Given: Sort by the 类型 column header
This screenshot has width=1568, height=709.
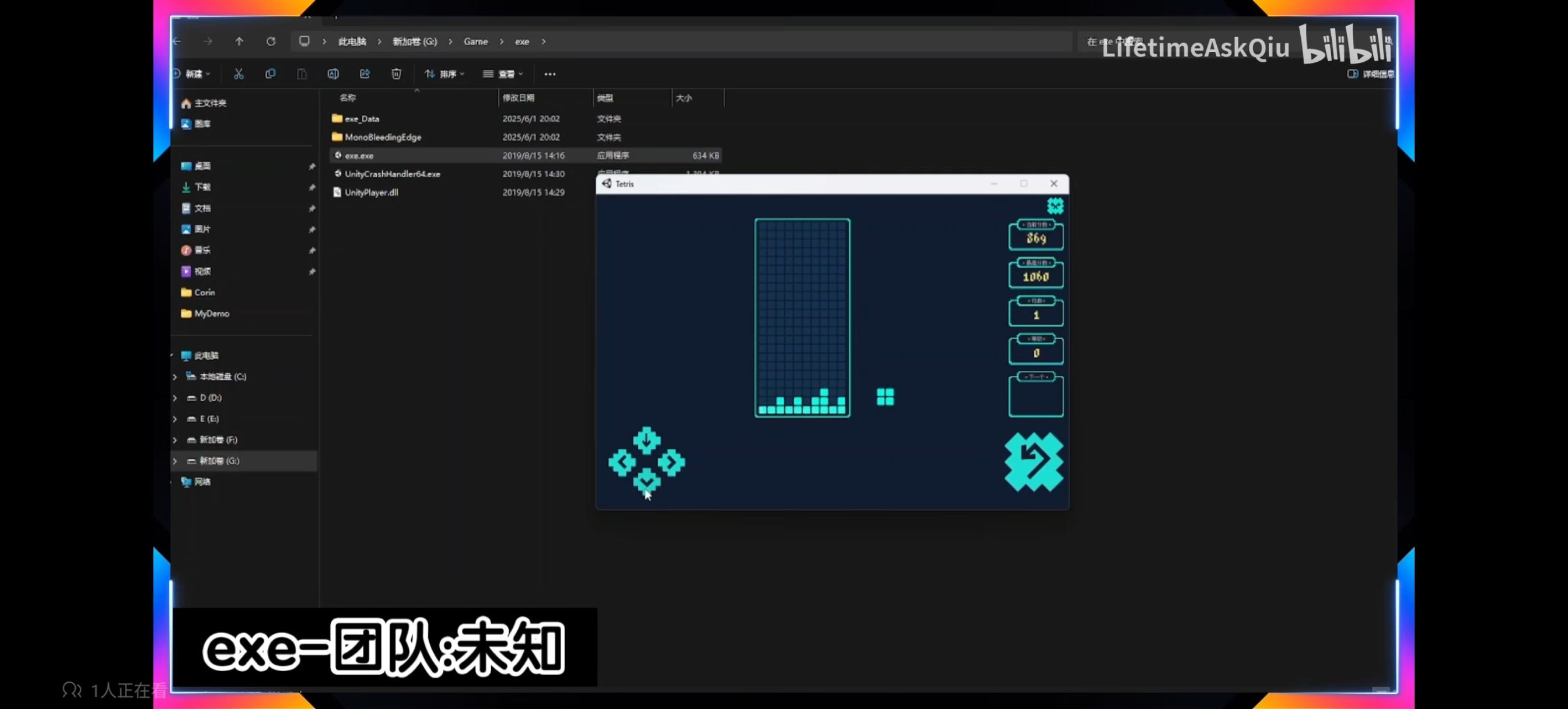Looking at the screenshot, I should (x=604, y=97).
